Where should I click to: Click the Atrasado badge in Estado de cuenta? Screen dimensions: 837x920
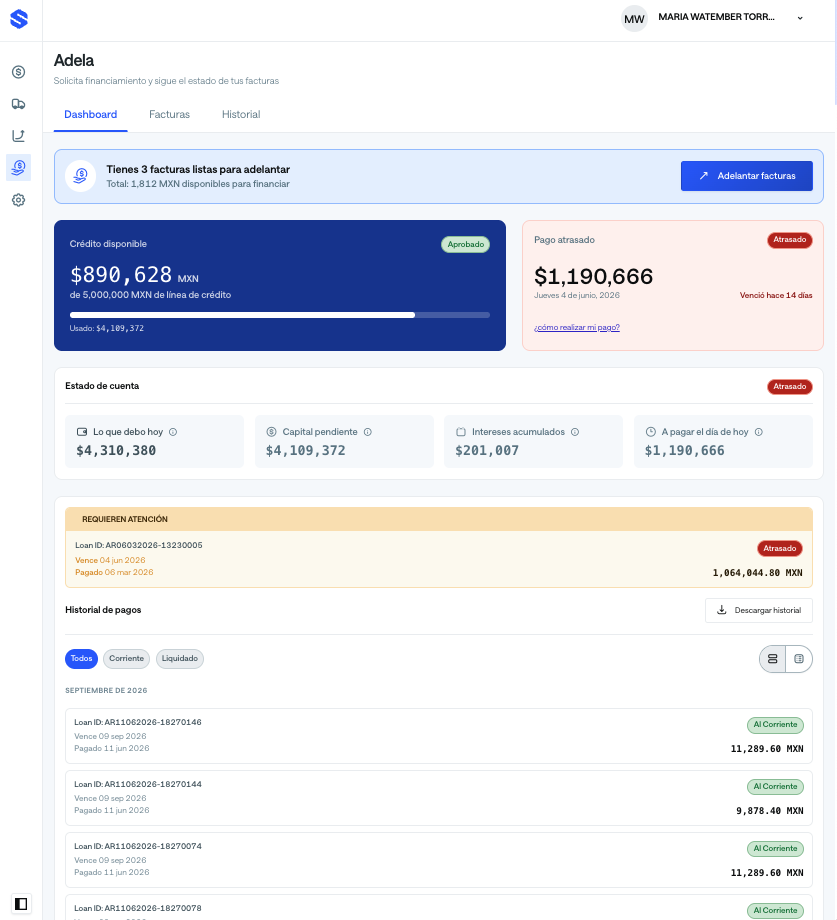click(x=789, y=387)
